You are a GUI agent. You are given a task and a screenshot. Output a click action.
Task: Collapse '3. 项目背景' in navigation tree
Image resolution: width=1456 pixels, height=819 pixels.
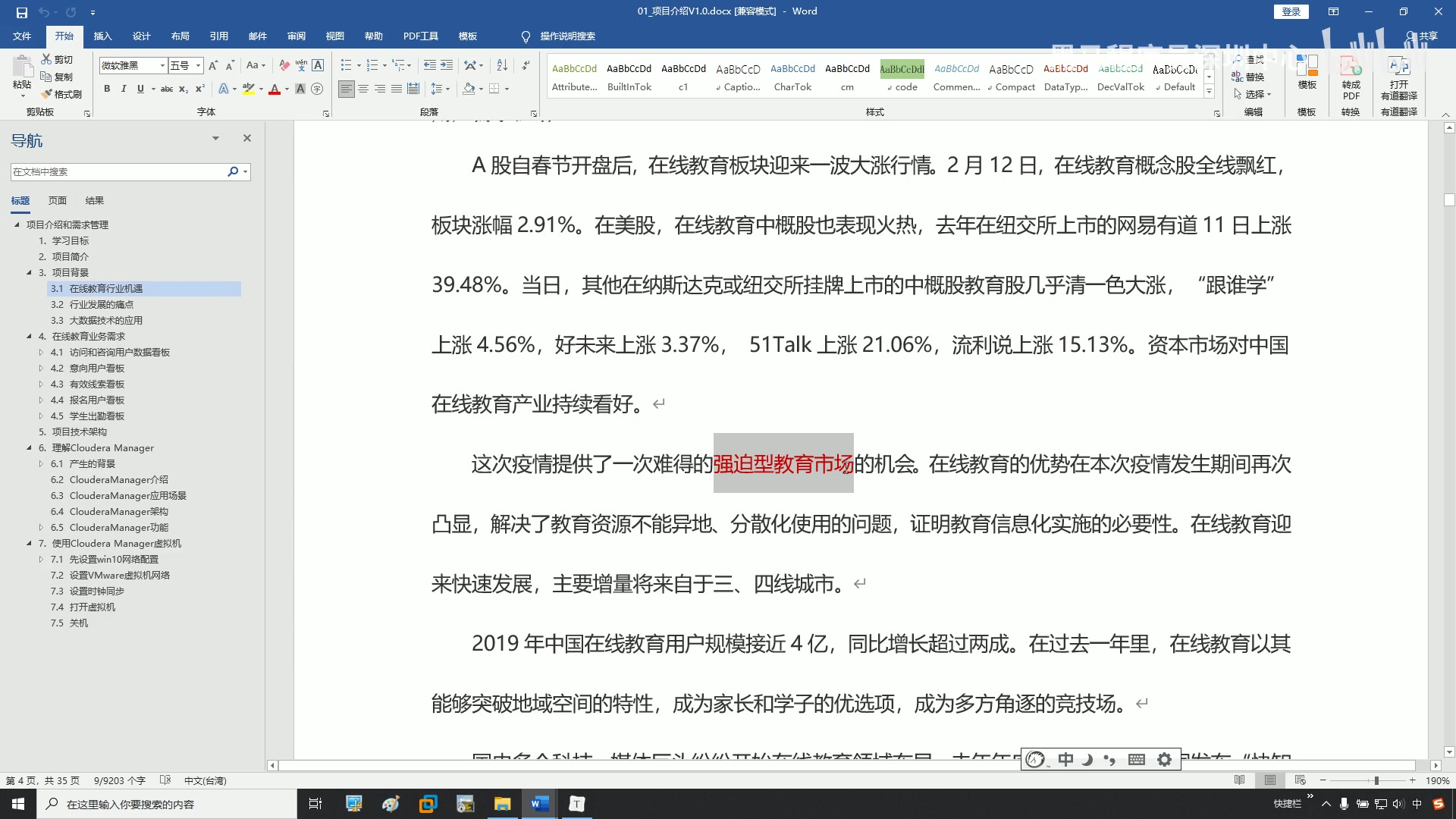30,272
